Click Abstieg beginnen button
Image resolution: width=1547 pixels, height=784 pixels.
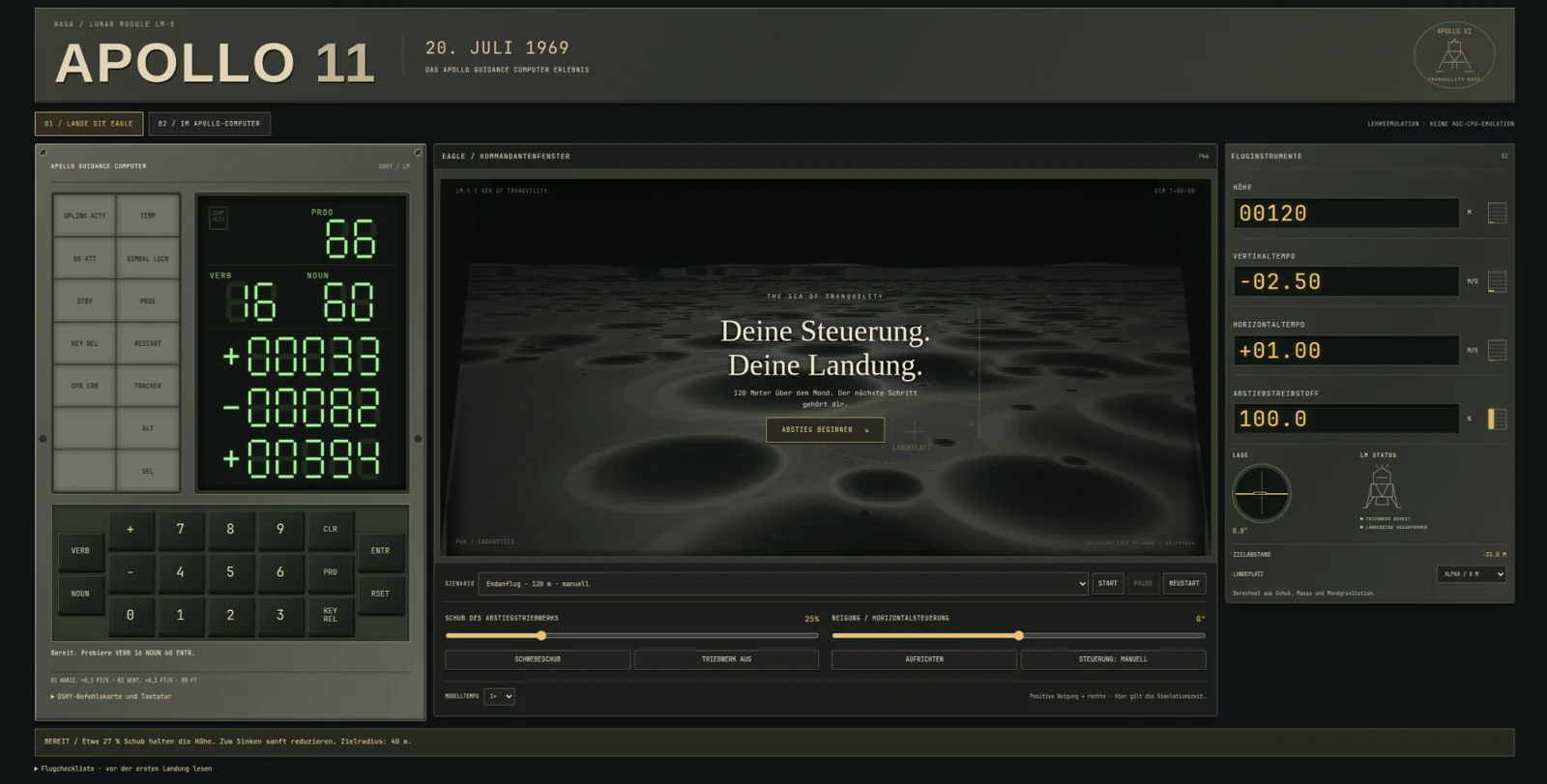click(x=825, y=430)
